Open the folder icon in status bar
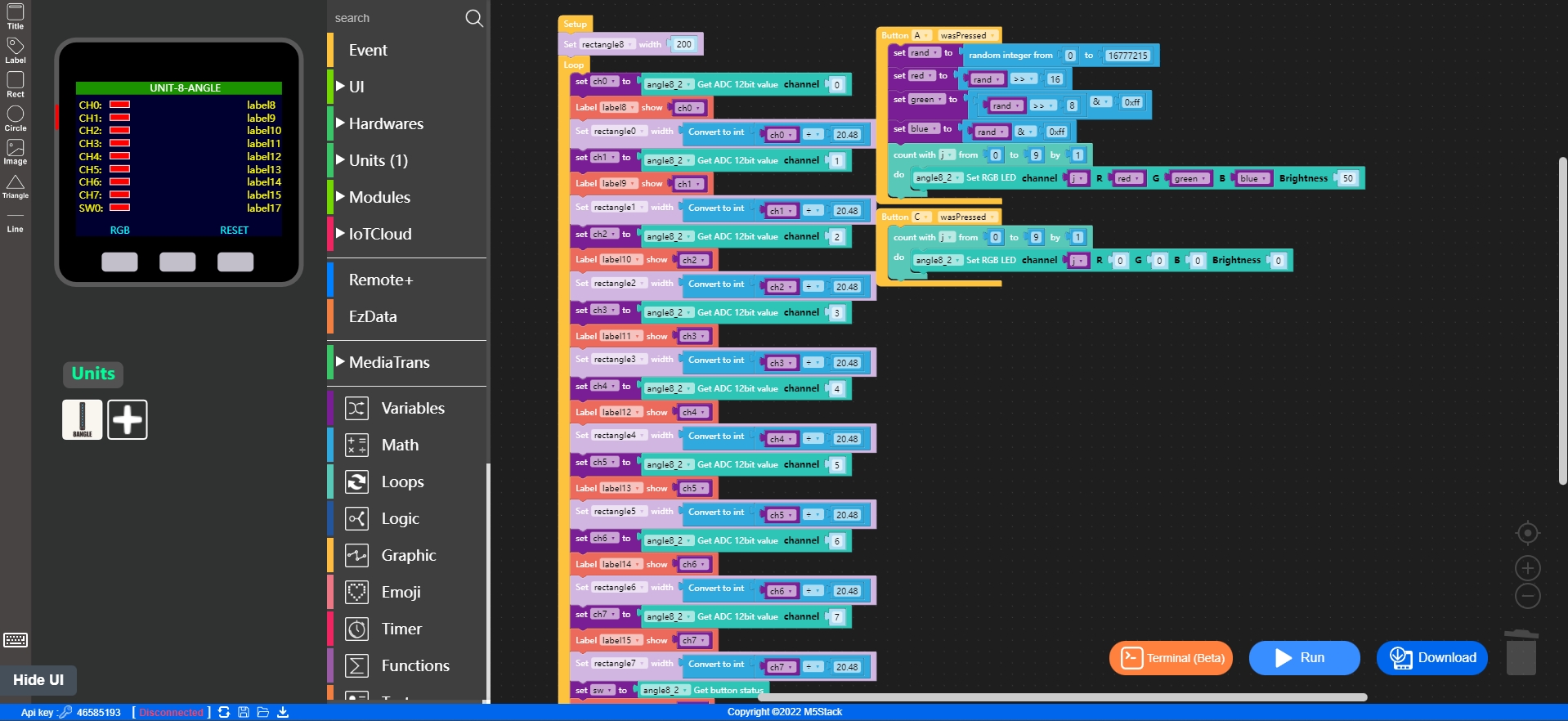This screenshot has height=721, width=1568. click(x=263, y=712)
